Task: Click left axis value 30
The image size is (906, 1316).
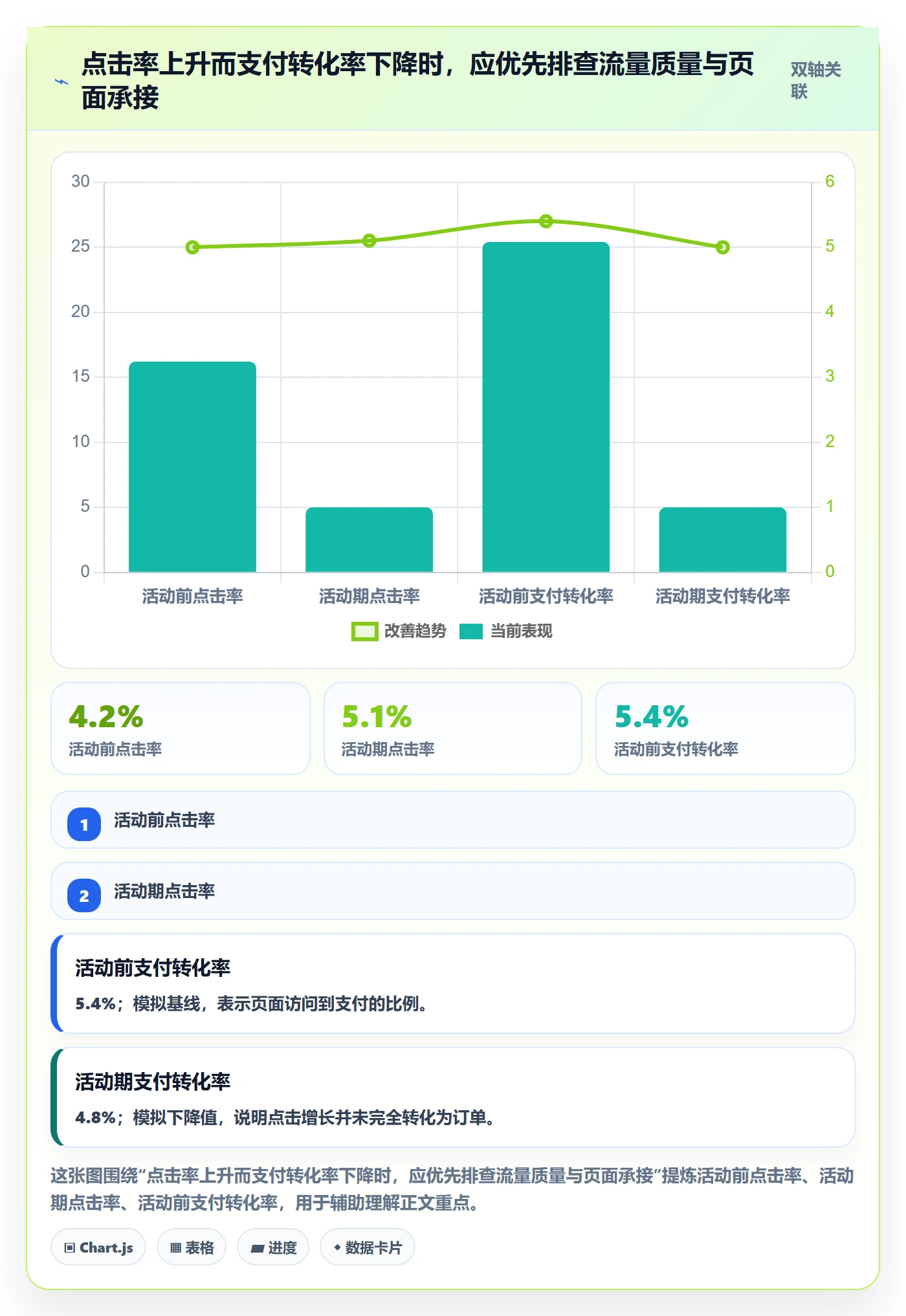Action: click(x=80, y=182)
